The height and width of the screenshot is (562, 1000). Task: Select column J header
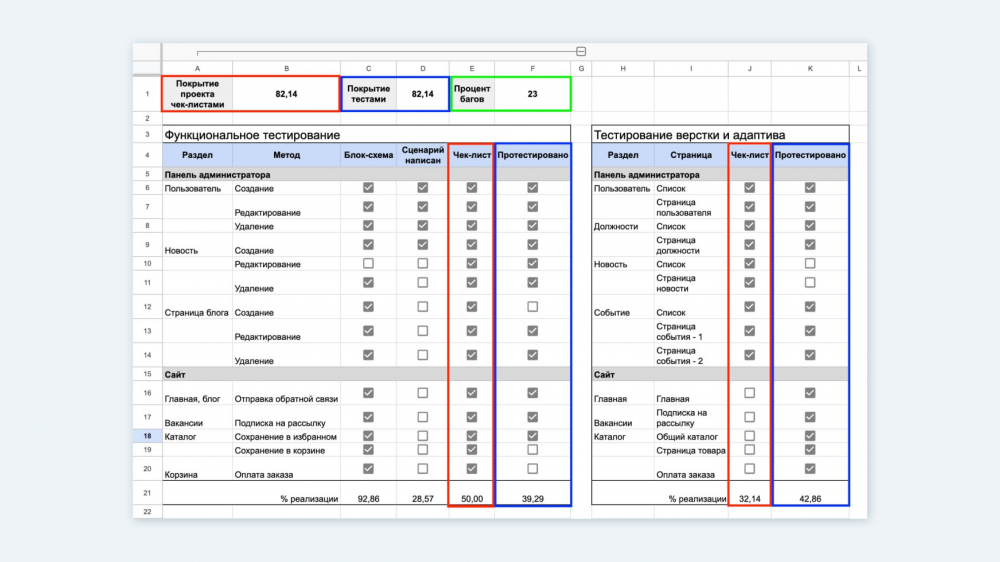coord(749,68)
